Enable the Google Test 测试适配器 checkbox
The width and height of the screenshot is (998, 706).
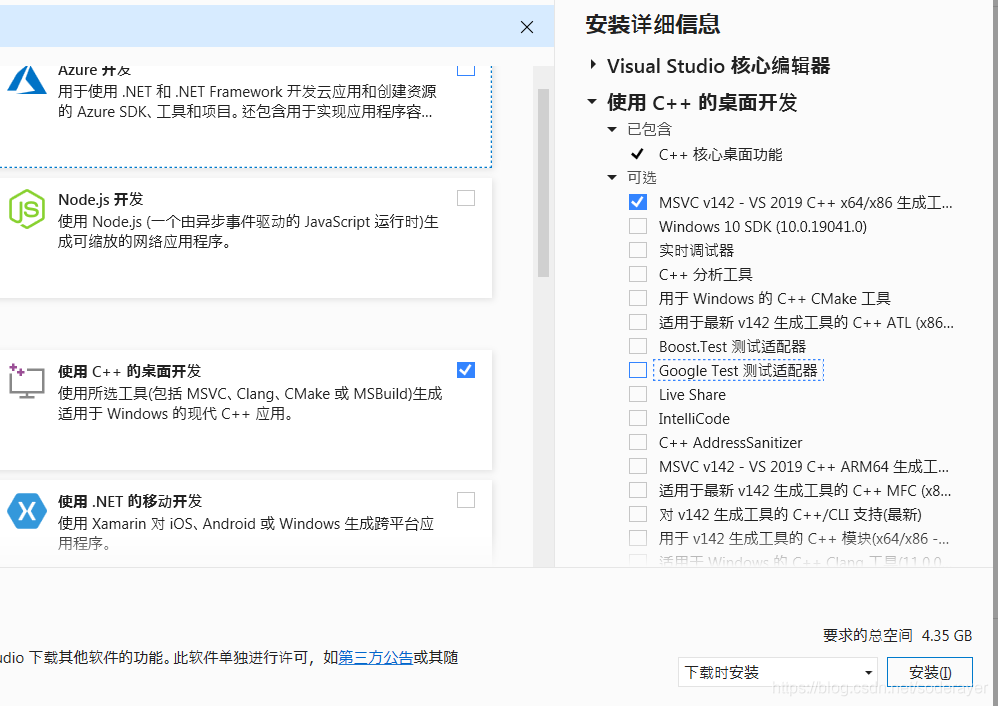point(638,370)
